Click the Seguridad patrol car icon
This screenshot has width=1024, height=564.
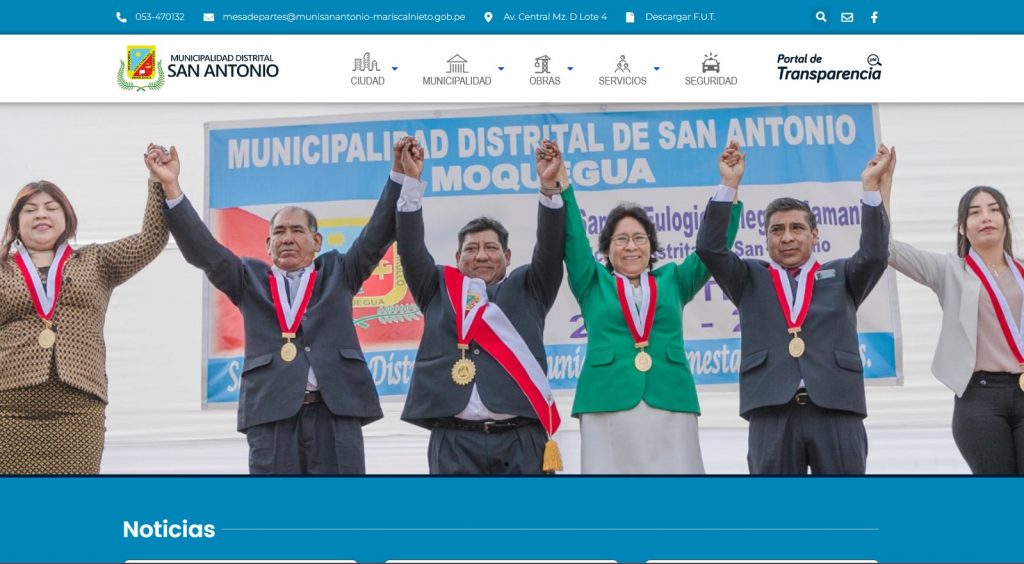point(711,63)
